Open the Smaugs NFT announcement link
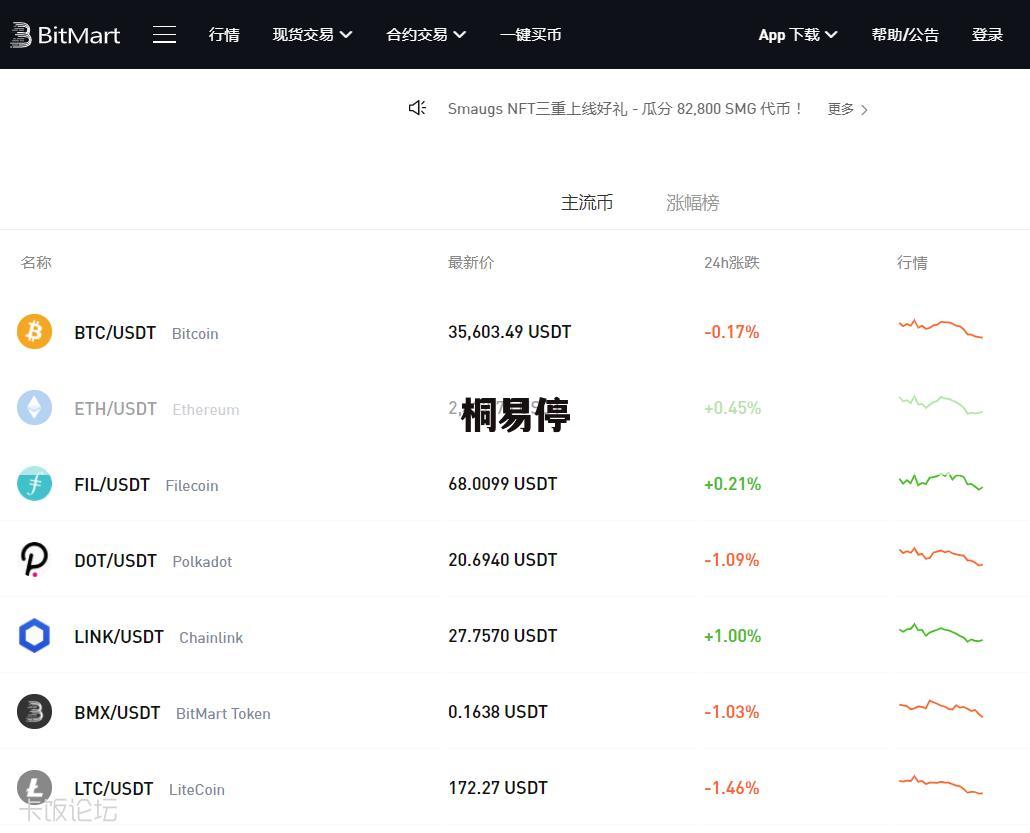The width and height of the screenshot is (1030, 833). click(x=625, y=108)
